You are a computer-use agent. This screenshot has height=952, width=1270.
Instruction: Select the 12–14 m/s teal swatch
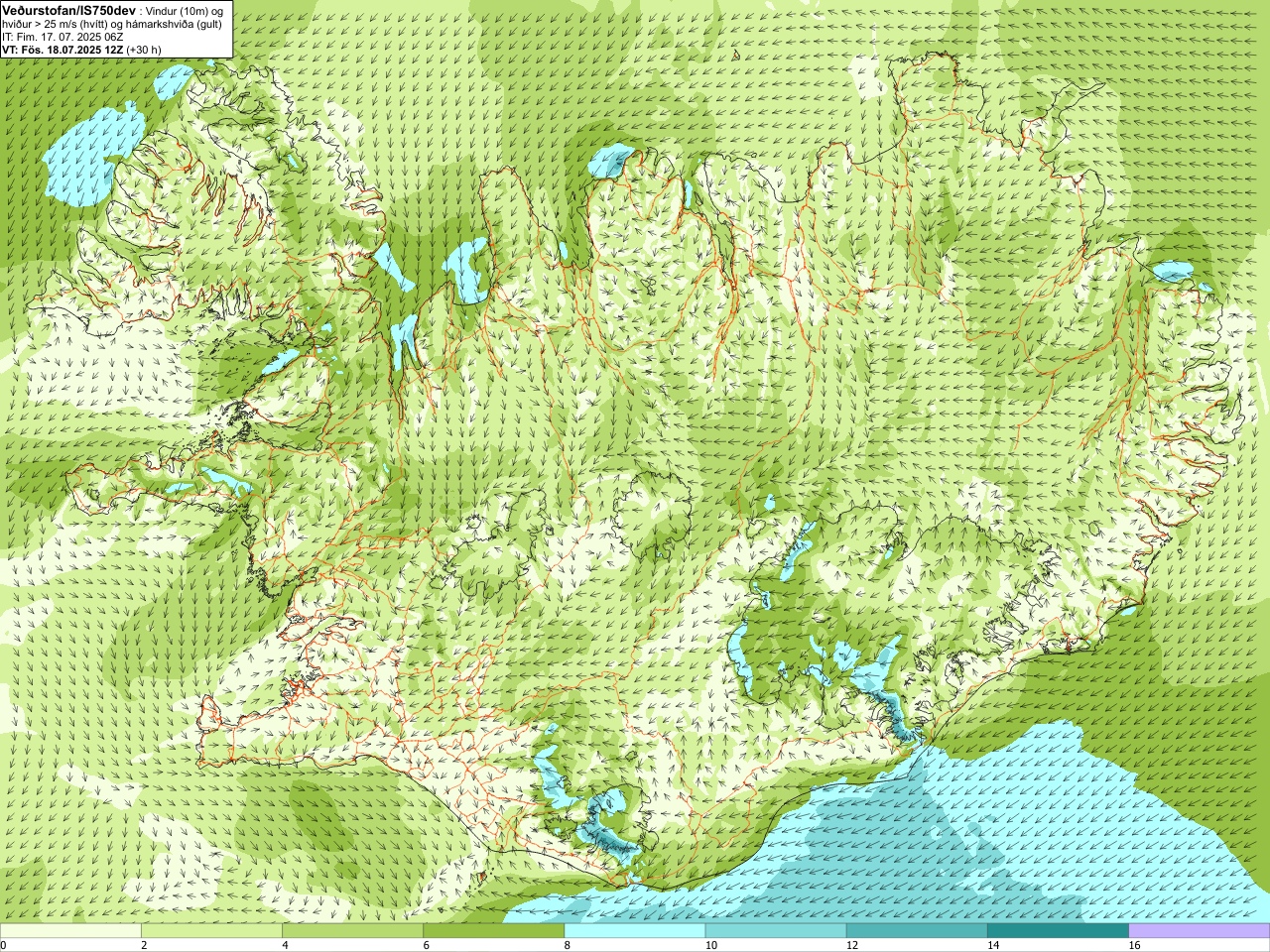pos(917,930)
